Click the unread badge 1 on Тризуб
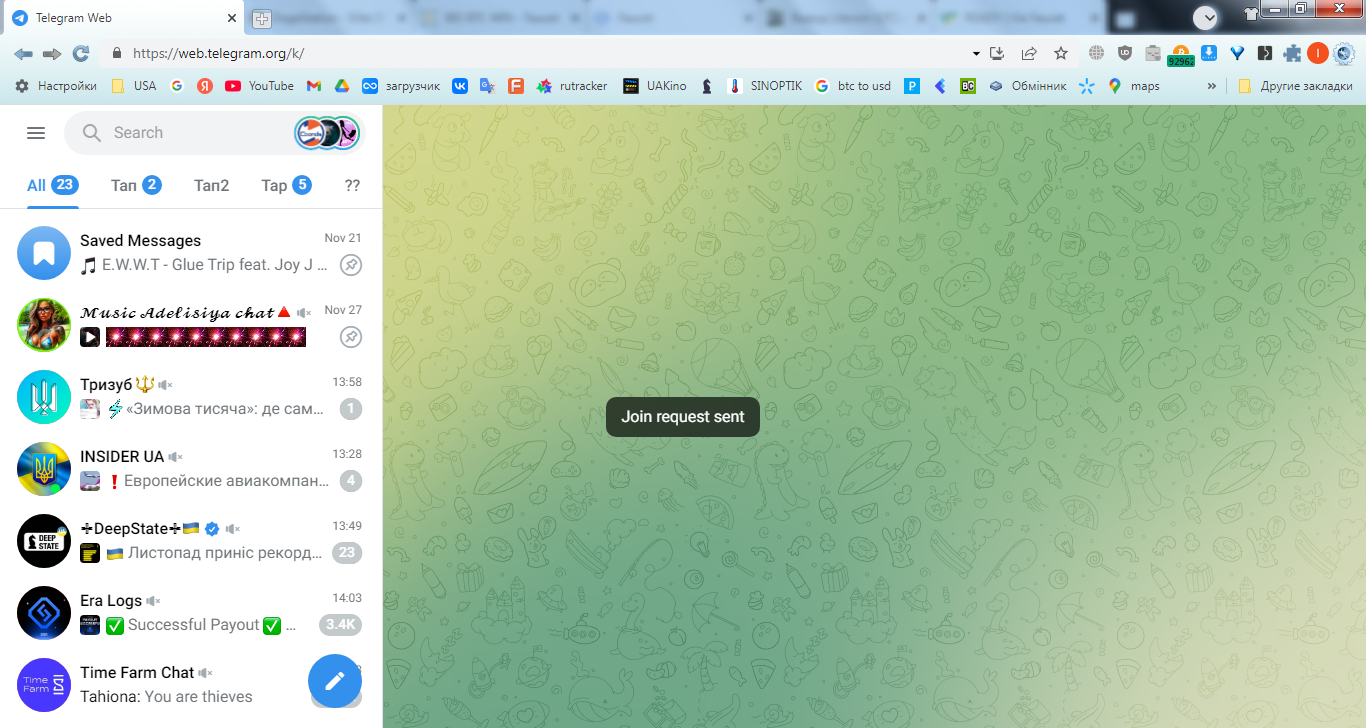Screen dimensions: 1366x728 [351, 409]
